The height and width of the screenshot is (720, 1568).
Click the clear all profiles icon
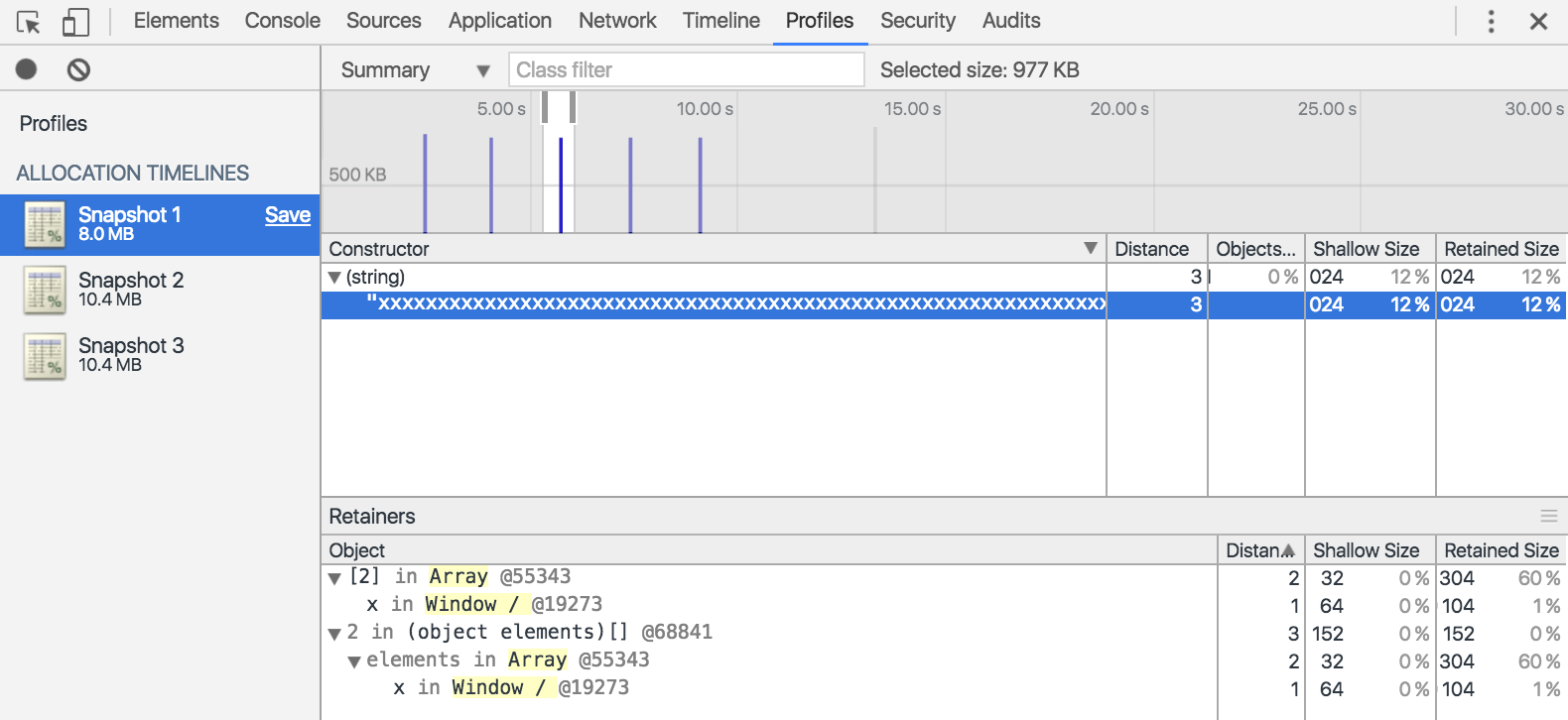click(x=78, y=69)
